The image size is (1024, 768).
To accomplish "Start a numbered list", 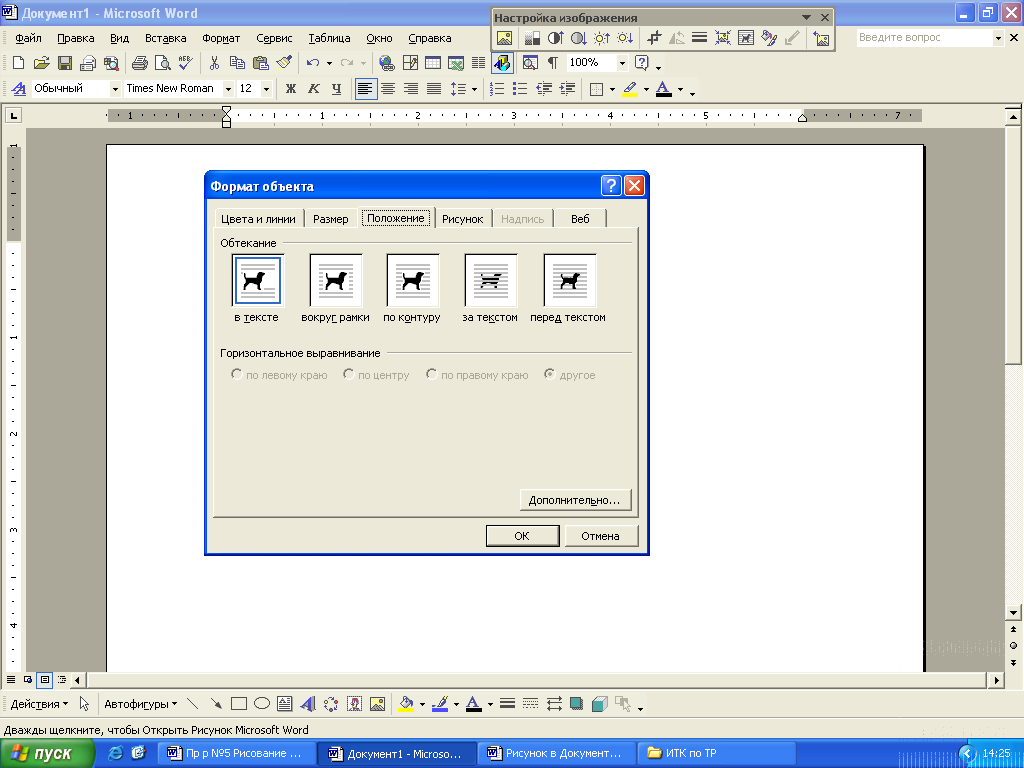I will tap(498, 88).
